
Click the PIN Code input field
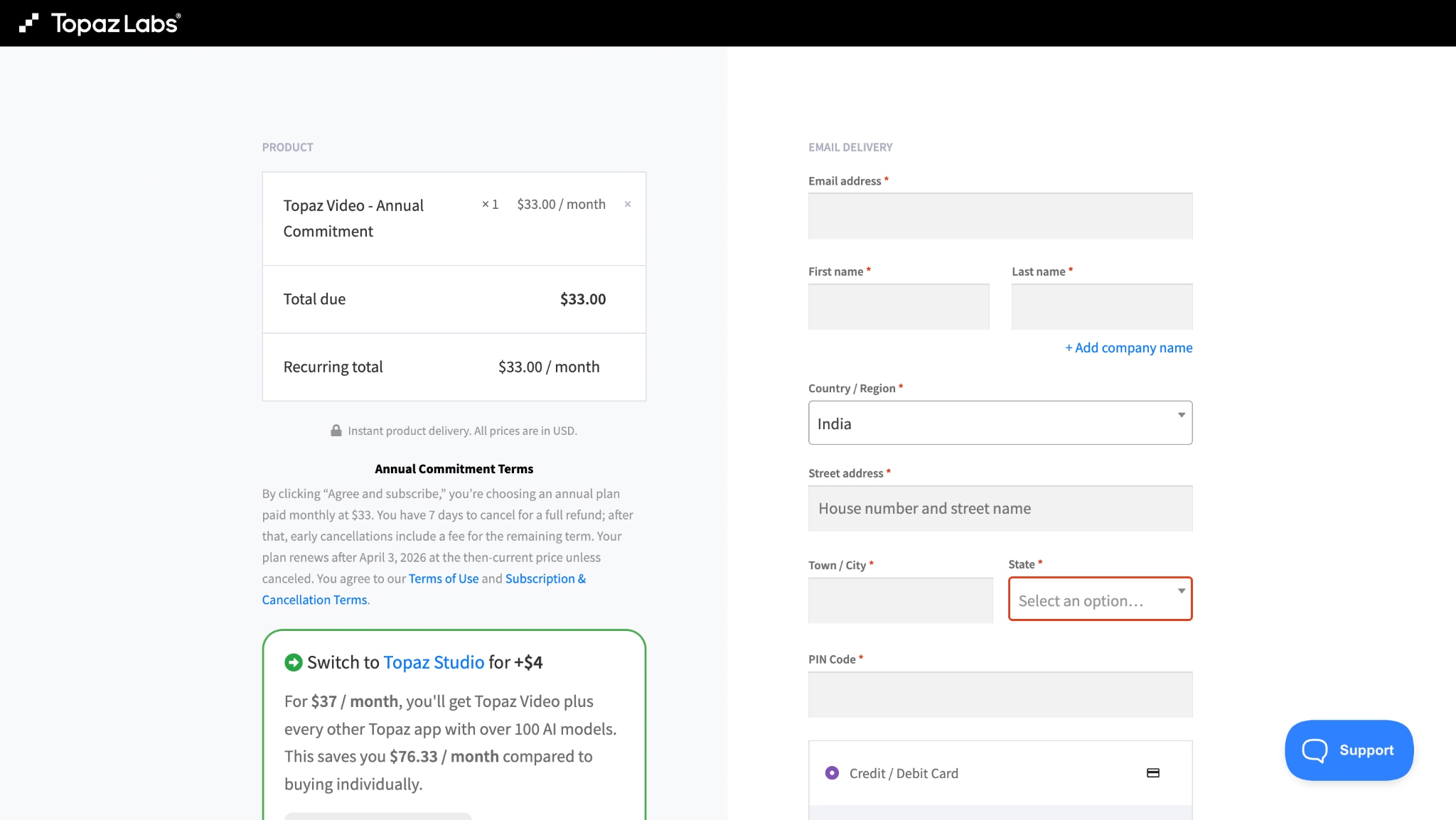[x=1000, y=694]
